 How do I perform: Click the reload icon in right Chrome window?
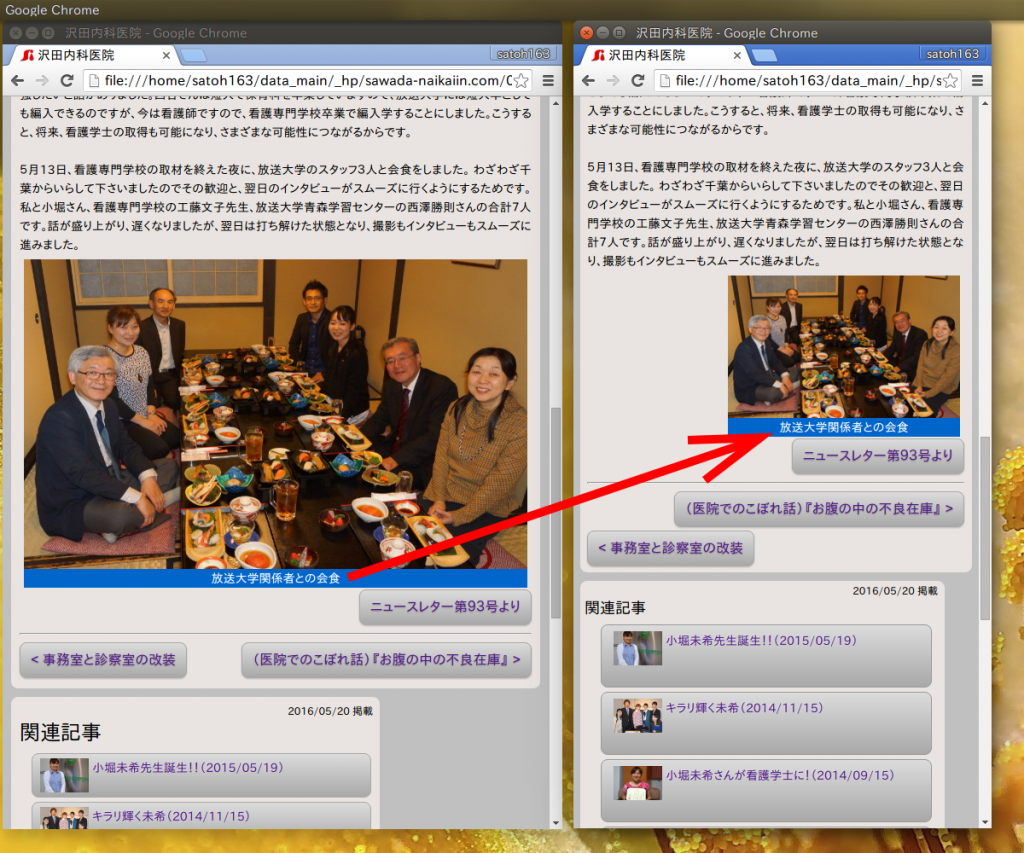(636, 80)
